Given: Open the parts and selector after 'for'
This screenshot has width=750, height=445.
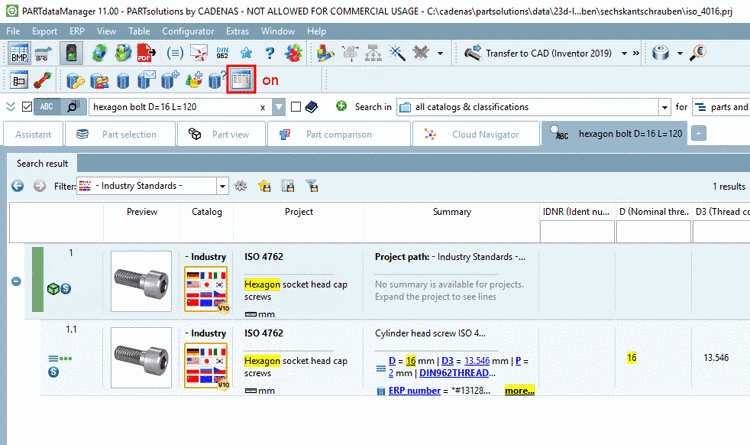Looking at the screenshot, I should point(721,107).
